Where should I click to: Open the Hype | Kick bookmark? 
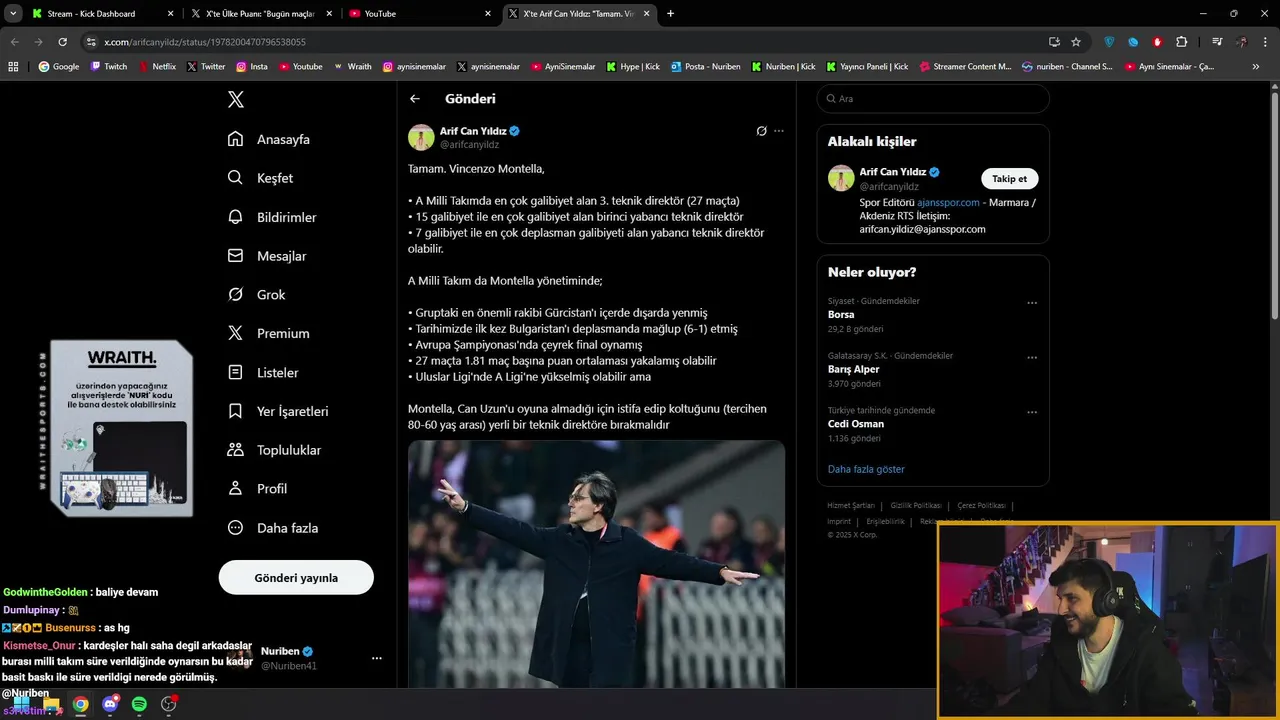pos(633,67)
